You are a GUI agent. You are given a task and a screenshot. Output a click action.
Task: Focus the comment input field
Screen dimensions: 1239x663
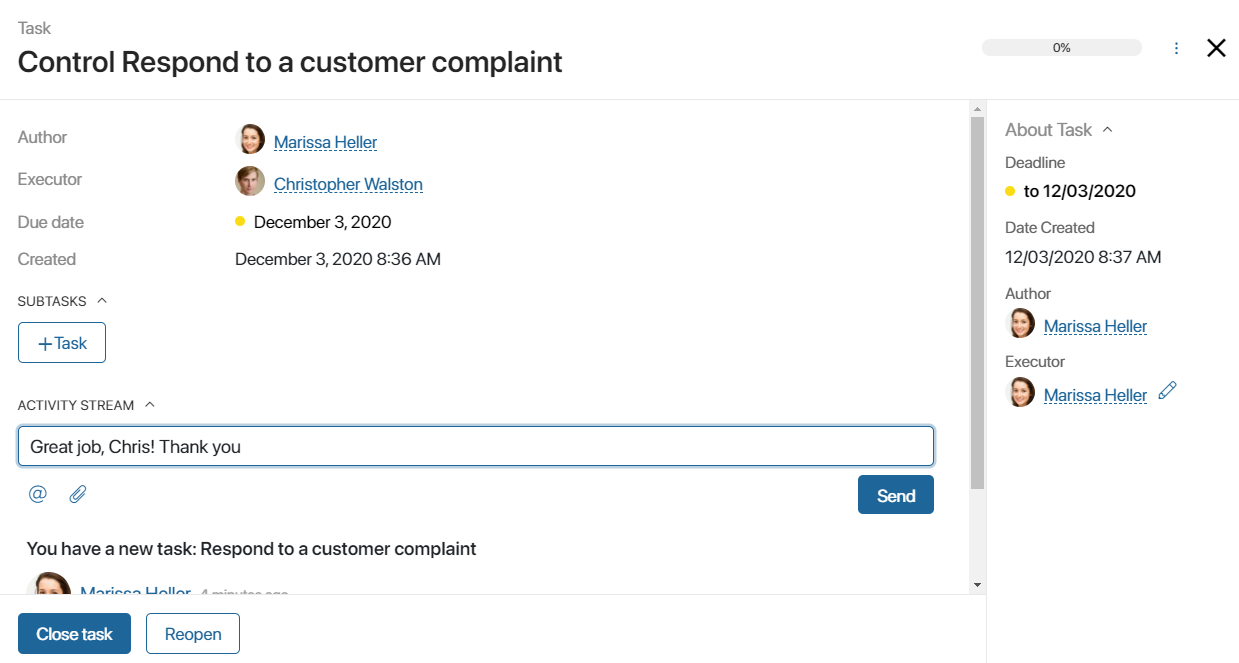(476, 446)
